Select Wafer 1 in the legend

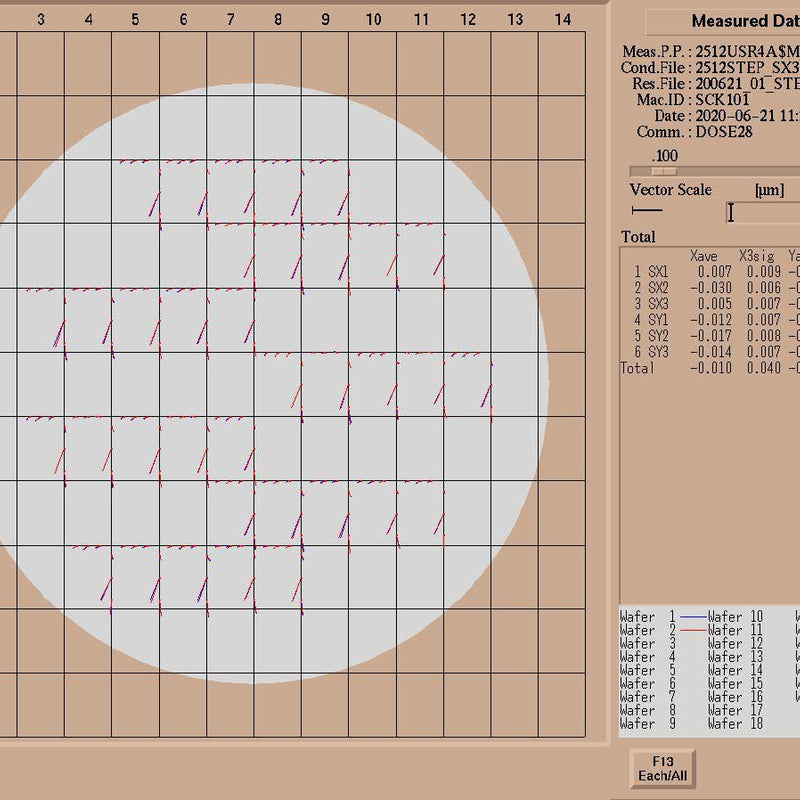click(x=648, y=617)
